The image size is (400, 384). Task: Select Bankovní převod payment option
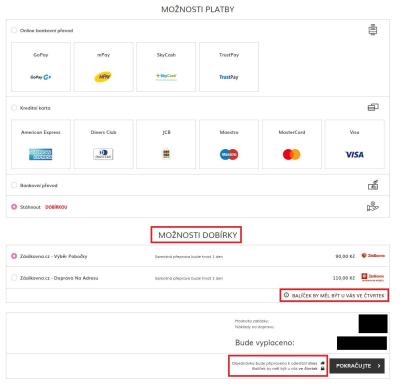[14, 185]
